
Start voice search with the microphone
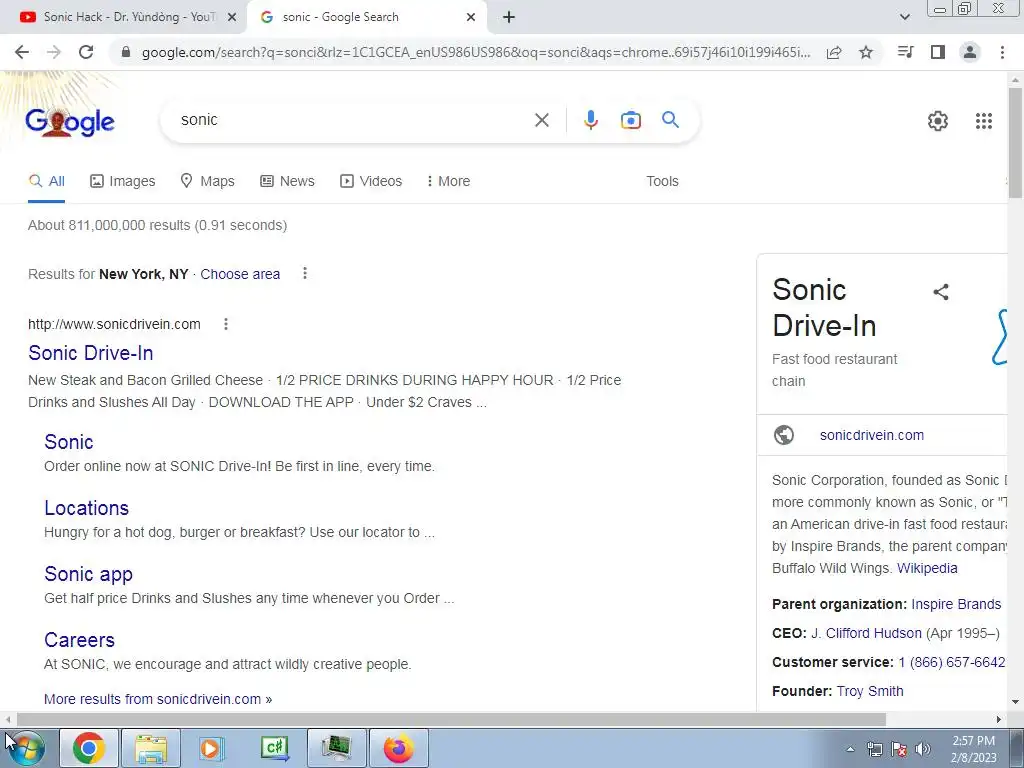click(590, 120)
